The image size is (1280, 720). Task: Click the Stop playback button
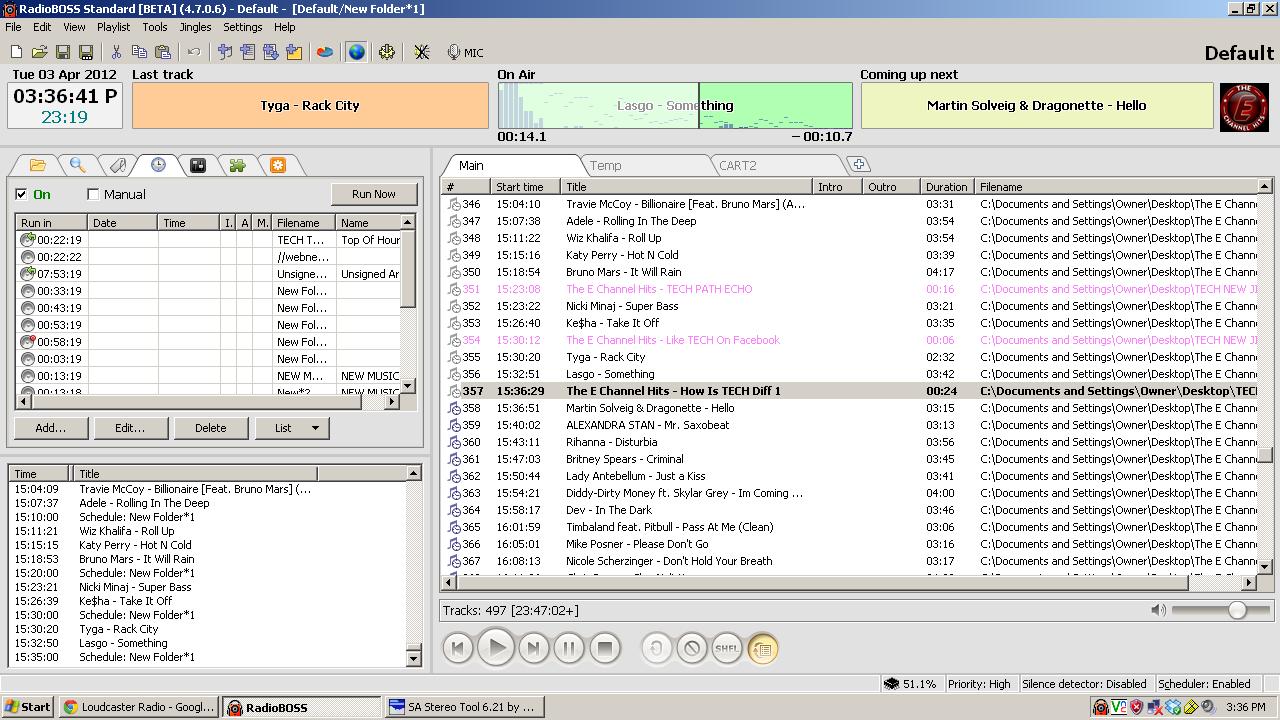pyautogui.click(x=605, y=648)
